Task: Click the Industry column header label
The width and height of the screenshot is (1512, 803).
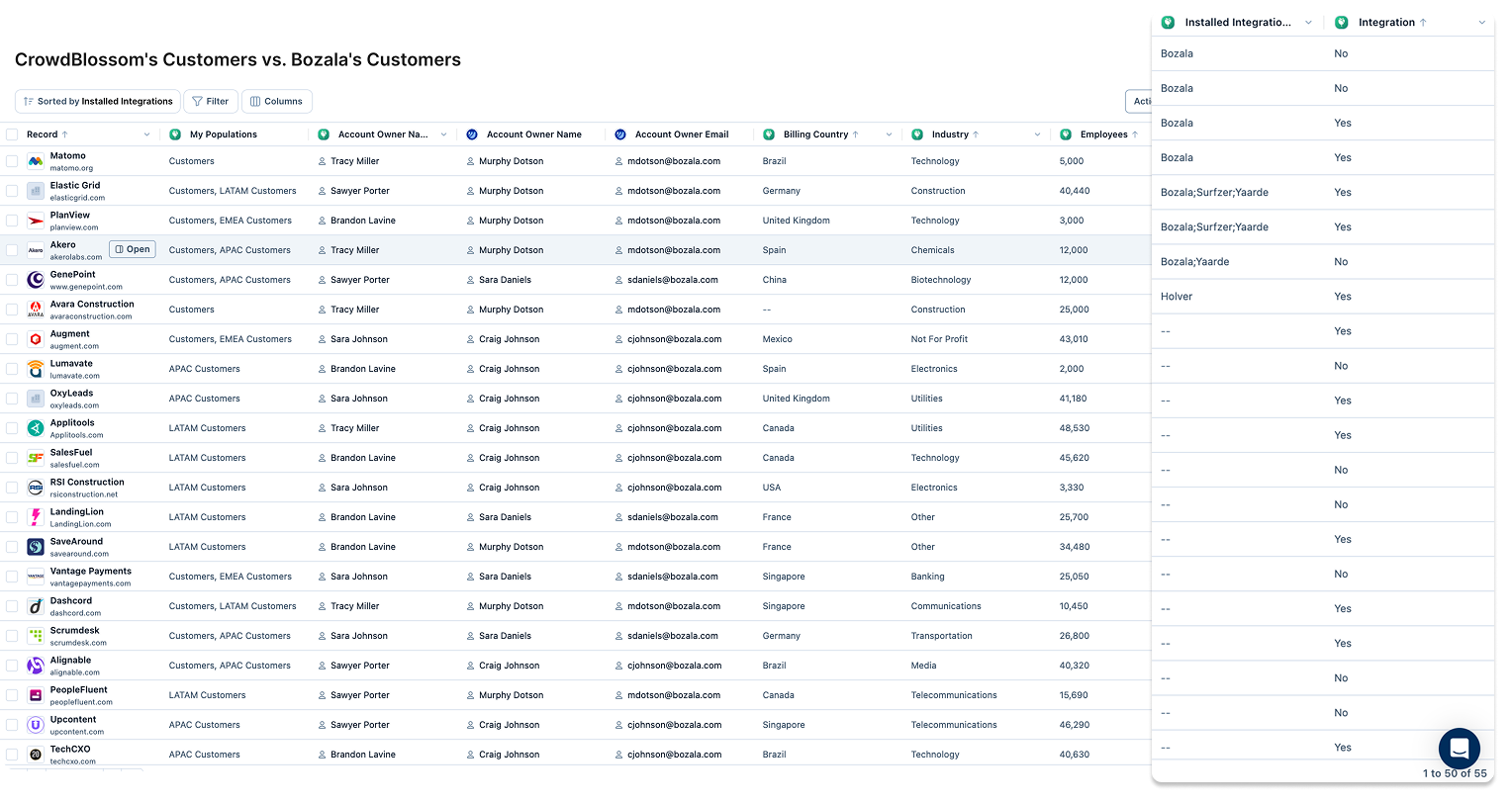Action: point(950,134)
